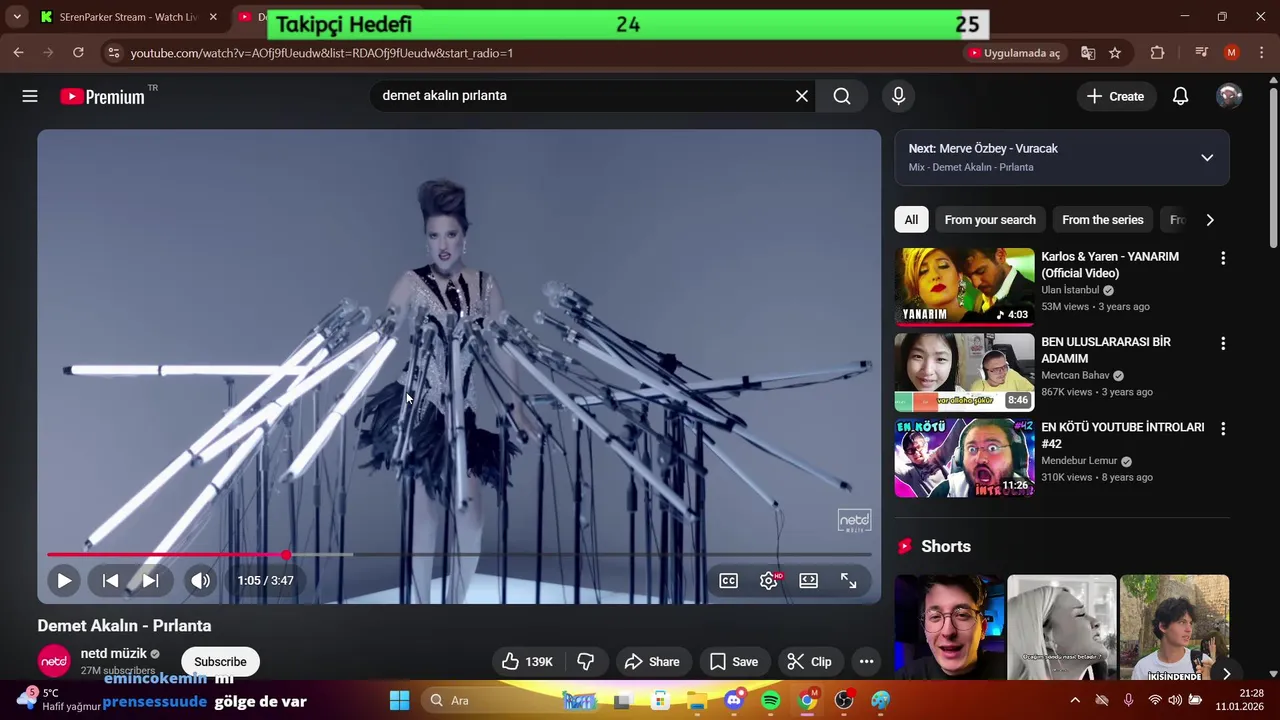Skip to the next video

[150, 580]
